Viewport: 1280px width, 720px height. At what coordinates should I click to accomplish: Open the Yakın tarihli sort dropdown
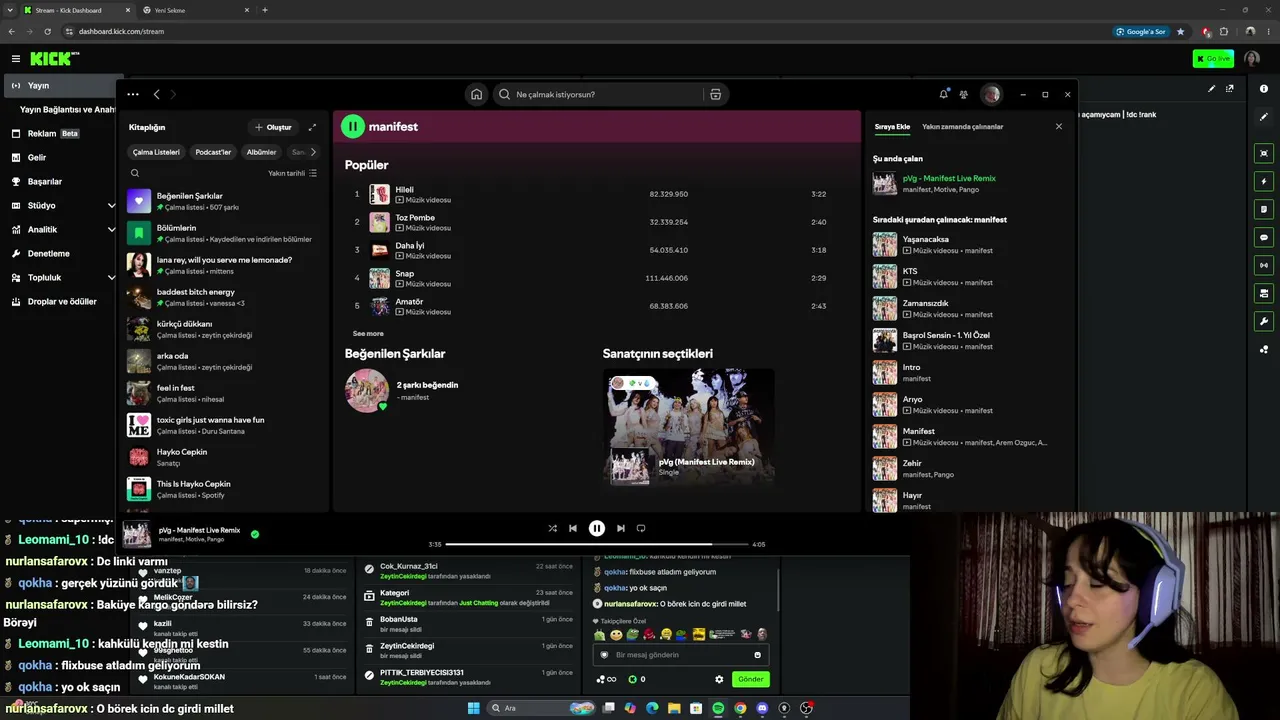(x=292, y=173)
